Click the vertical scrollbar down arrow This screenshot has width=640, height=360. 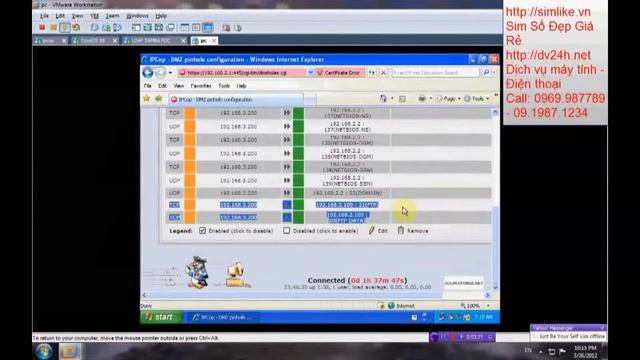pyautogui.click(x=495, y=287)
